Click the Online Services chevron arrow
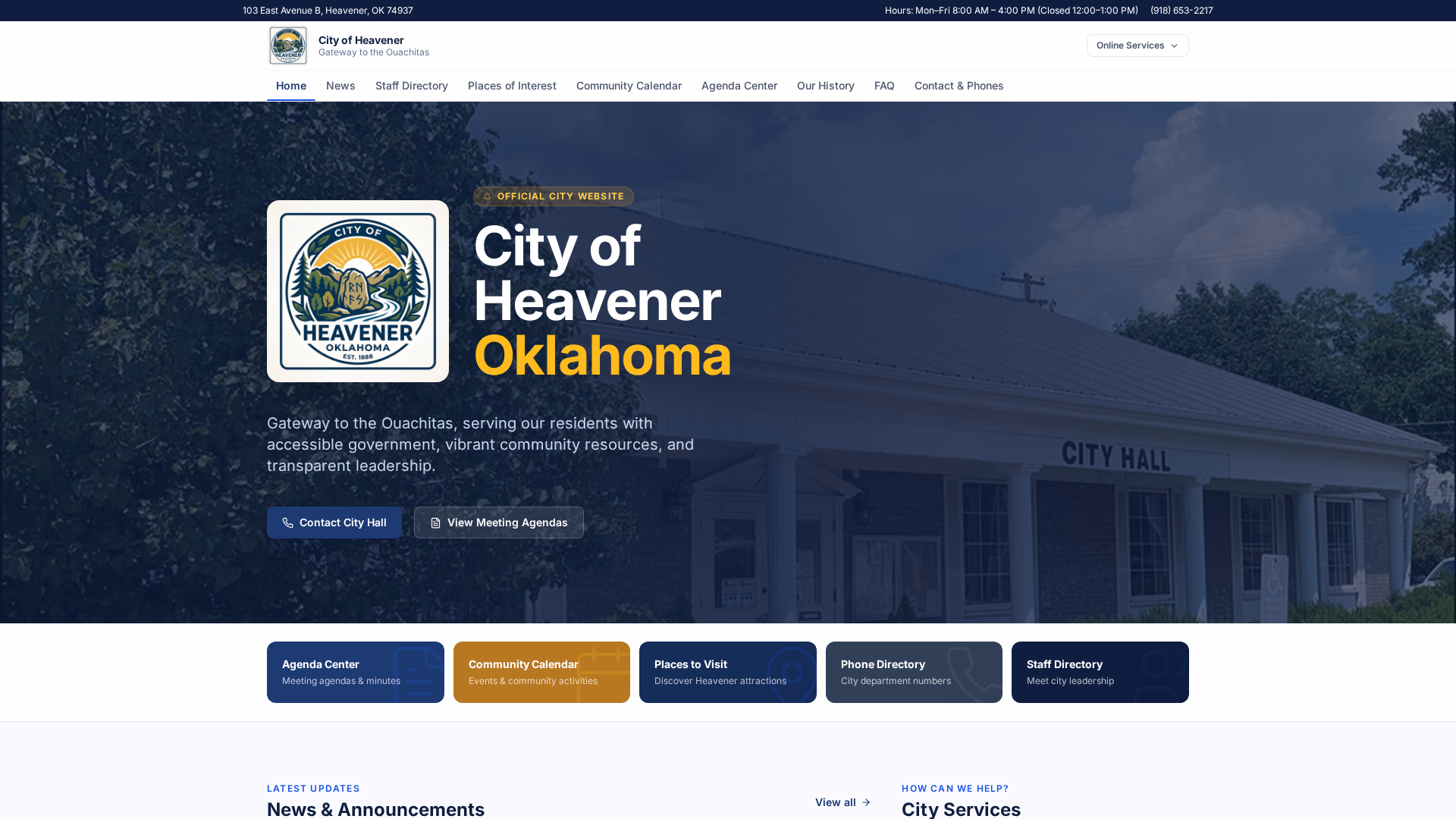 pos(1174,46)
